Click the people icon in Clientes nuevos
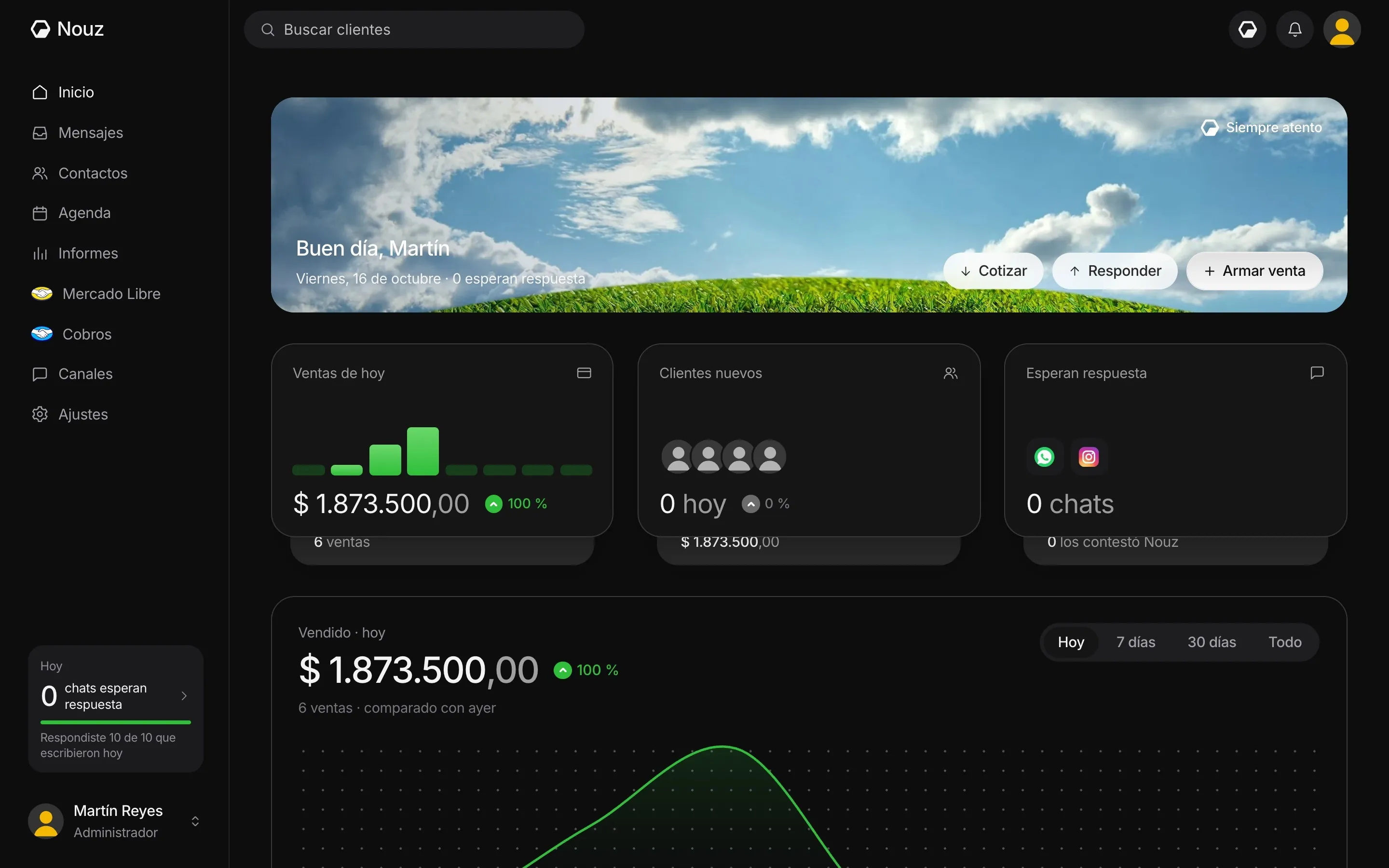 coord(951,373)
